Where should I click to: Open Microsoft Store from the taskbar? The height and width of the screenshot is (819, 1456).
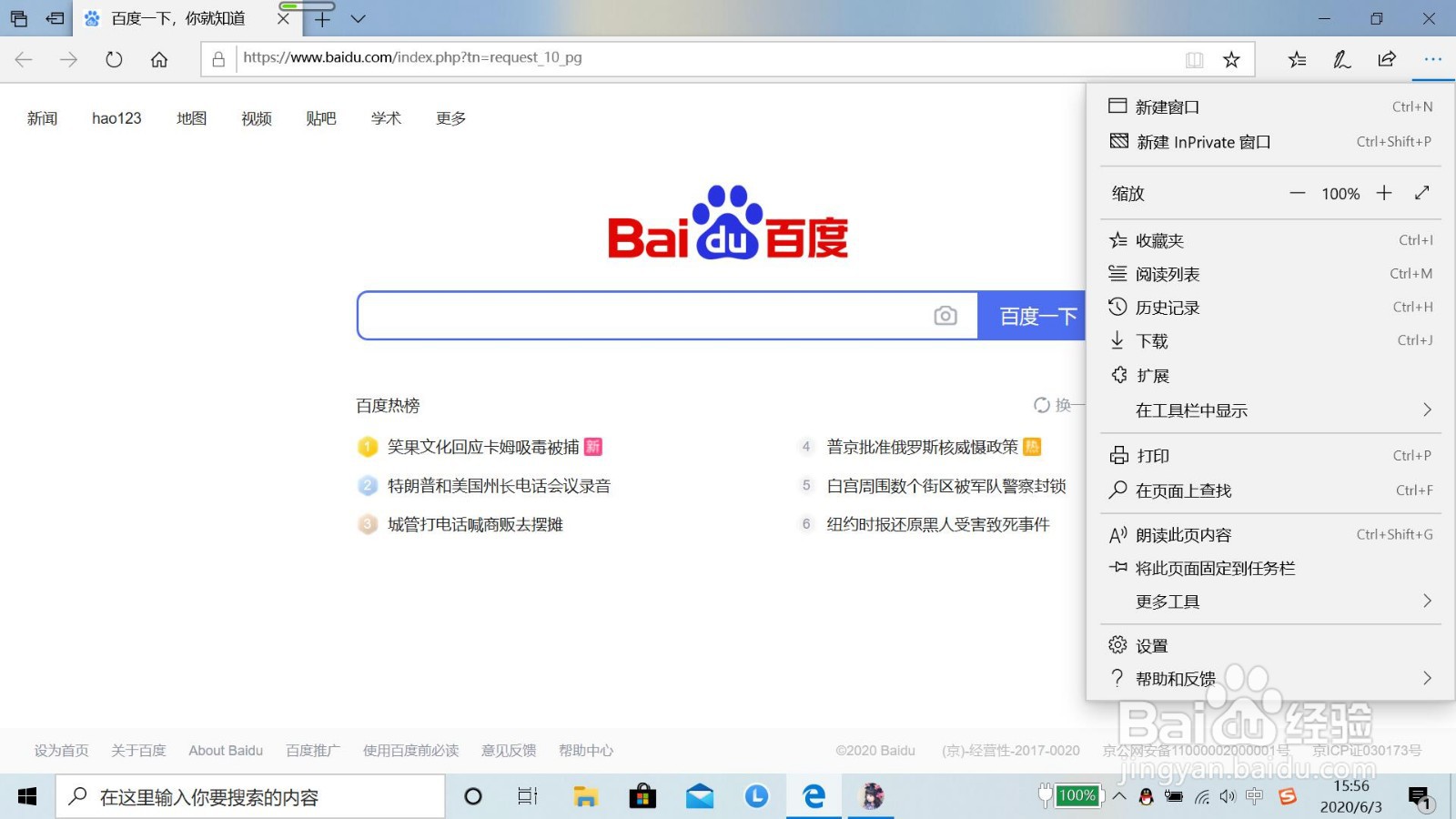[642, 797]
